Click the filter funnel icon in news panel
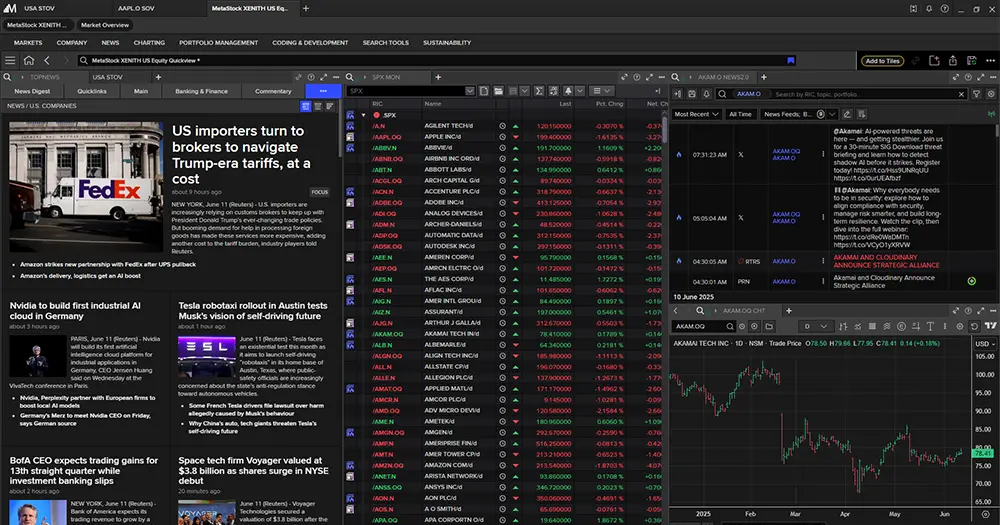Screen dimensions: 1000x525 point(976,94)
